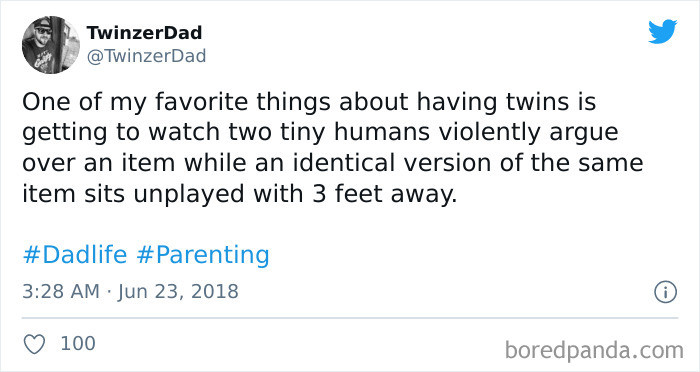
Task: Click the divider line above likes
Action: (x=350, y=318)
